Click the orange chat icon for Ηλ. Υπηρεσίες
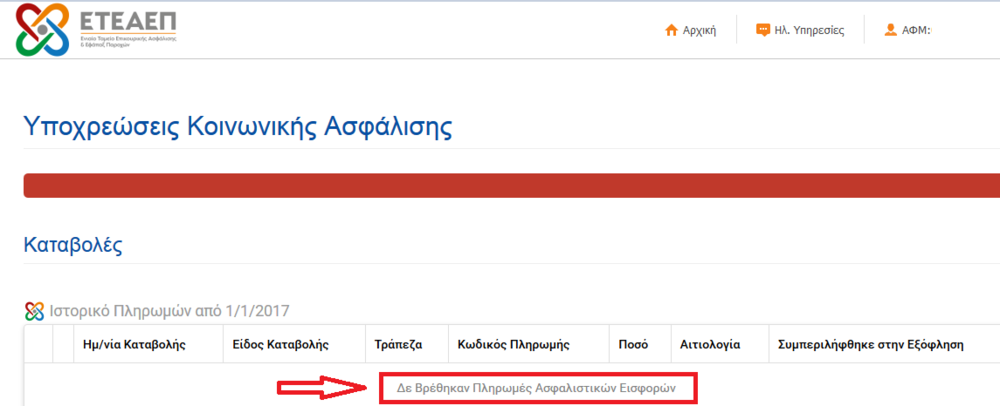The image size is (1000, 406). click(x=763, y=30)
